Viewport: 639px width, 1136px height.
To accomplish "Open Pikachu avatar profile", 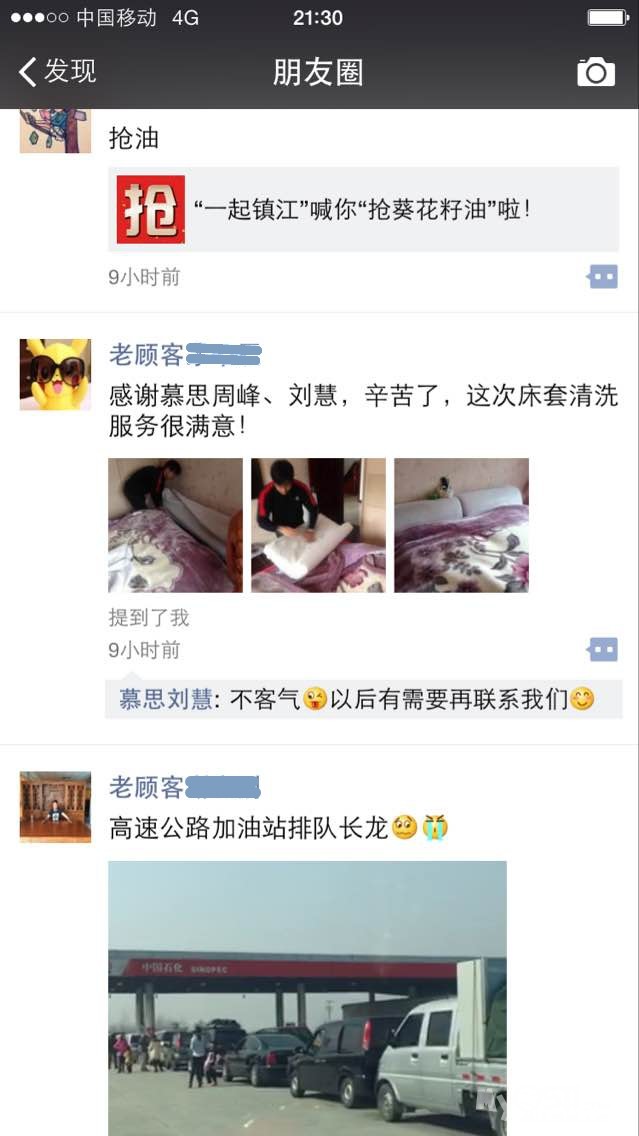I will [x=55, y=375].
